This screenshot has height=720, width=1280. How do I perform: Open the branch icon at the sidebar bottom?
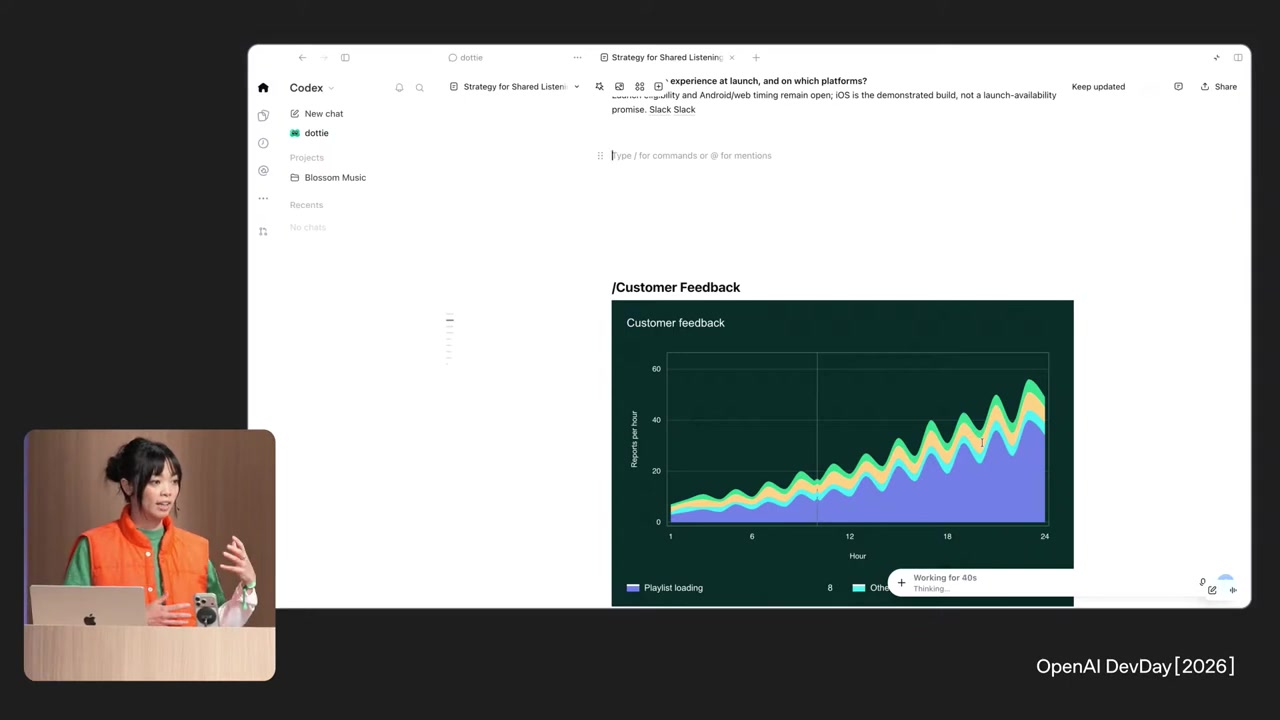coord(263,232)
